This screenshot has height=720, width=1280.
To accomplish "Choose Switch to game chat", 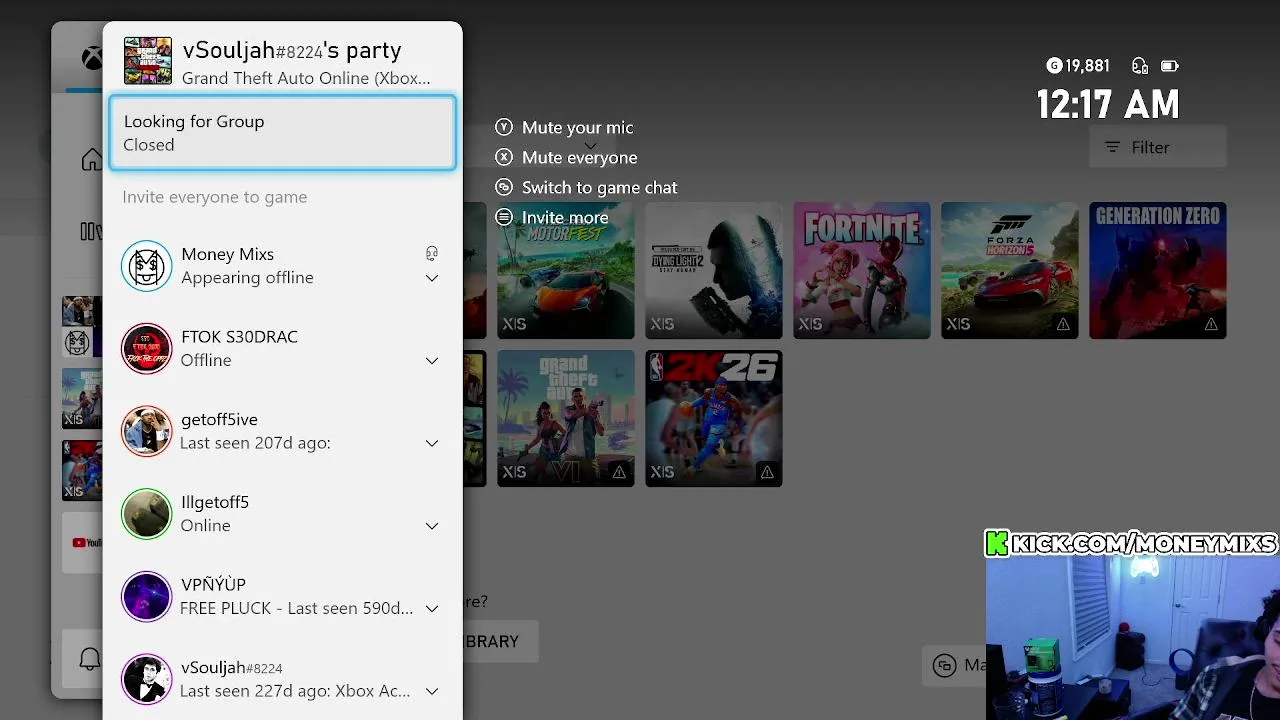I will (599, 187).
